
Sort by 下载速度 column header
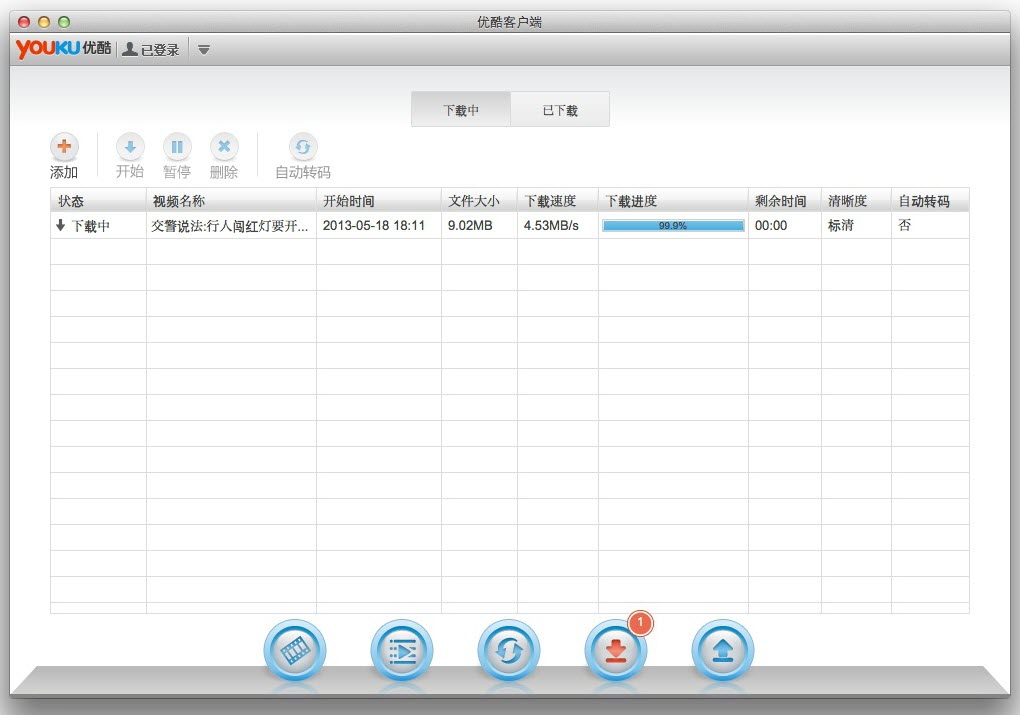557,201
